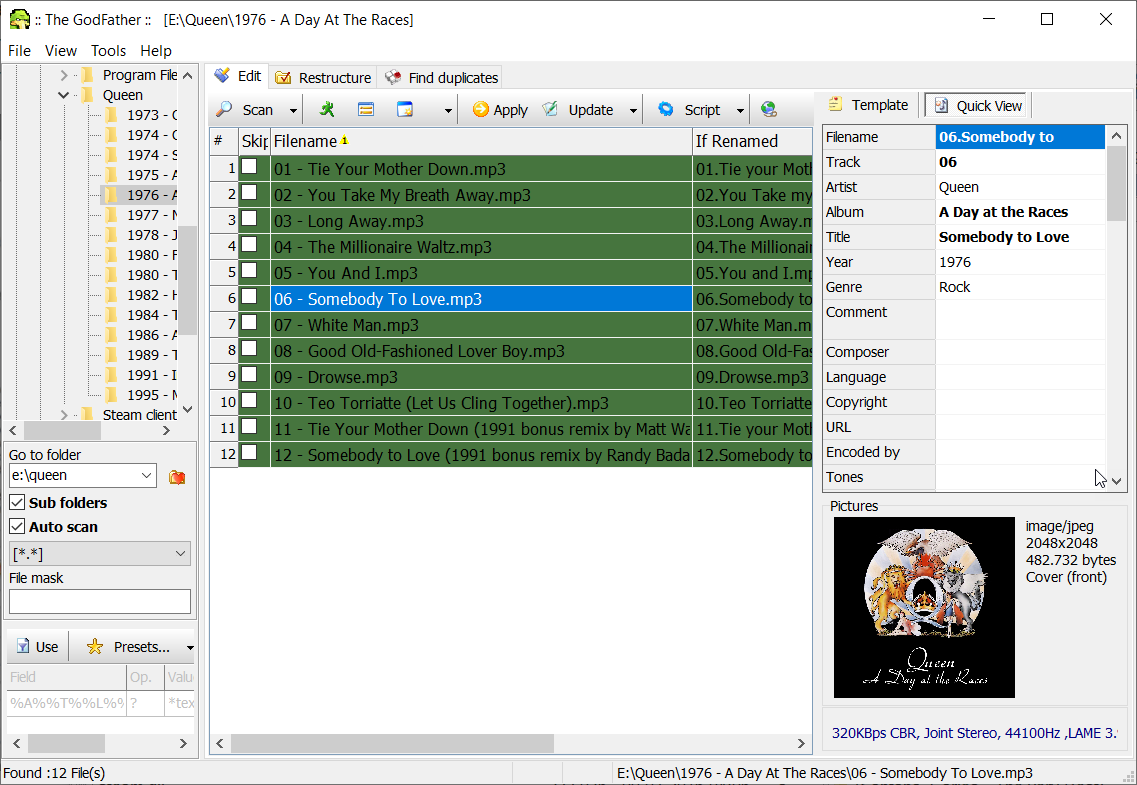Sort by the Filename column header
Screen dimensions: 1137x785
click(x=481, y=141)
